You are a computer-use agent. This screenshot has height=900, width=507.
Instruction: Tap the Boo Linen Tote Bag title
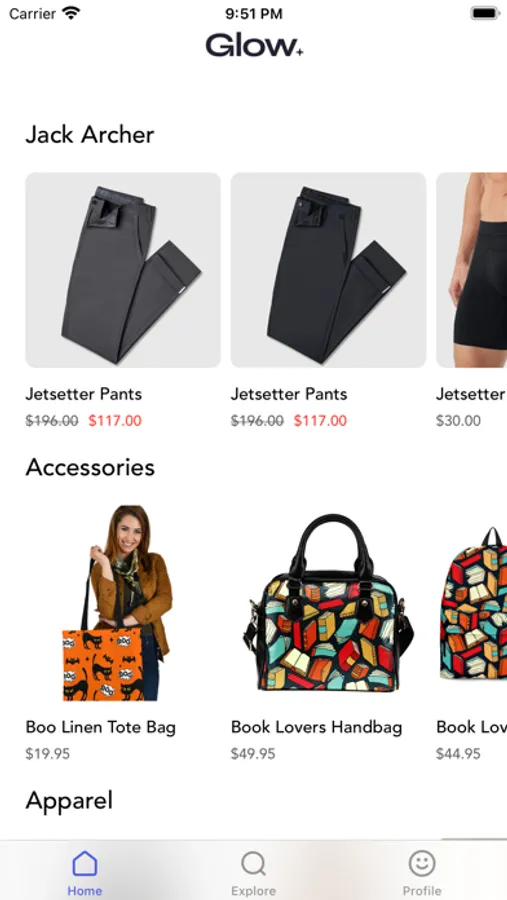click(x=100, y=727)
